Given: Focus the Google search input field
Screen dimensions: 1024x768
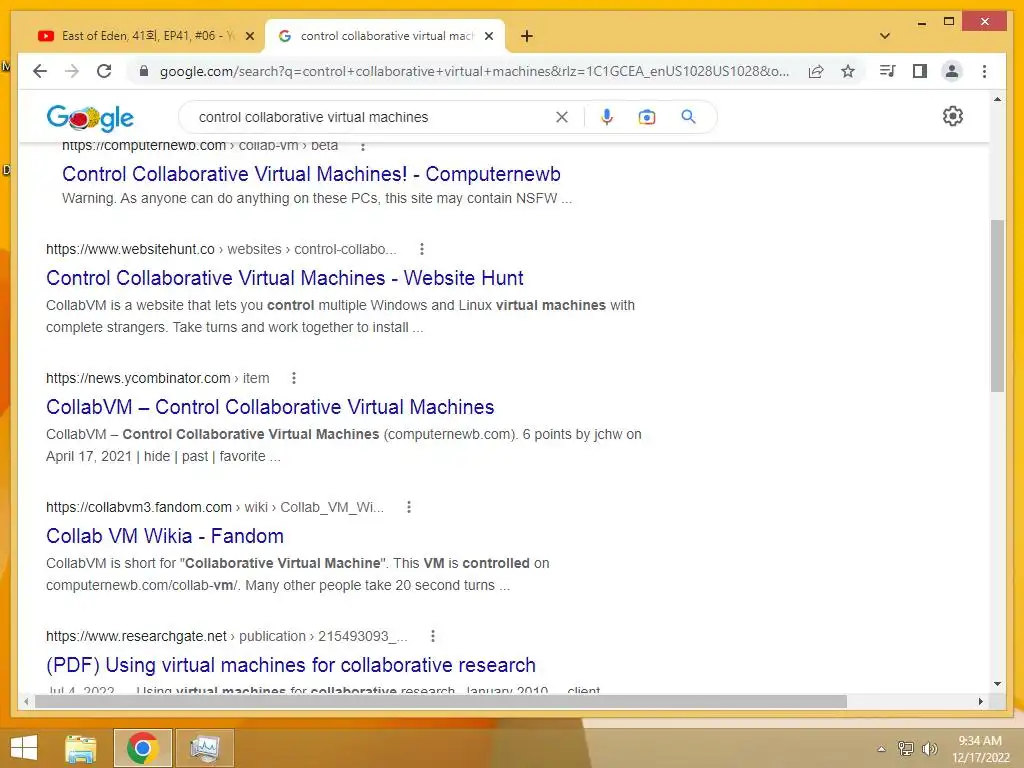Looking at the screenshot, I should pos(372,117).
